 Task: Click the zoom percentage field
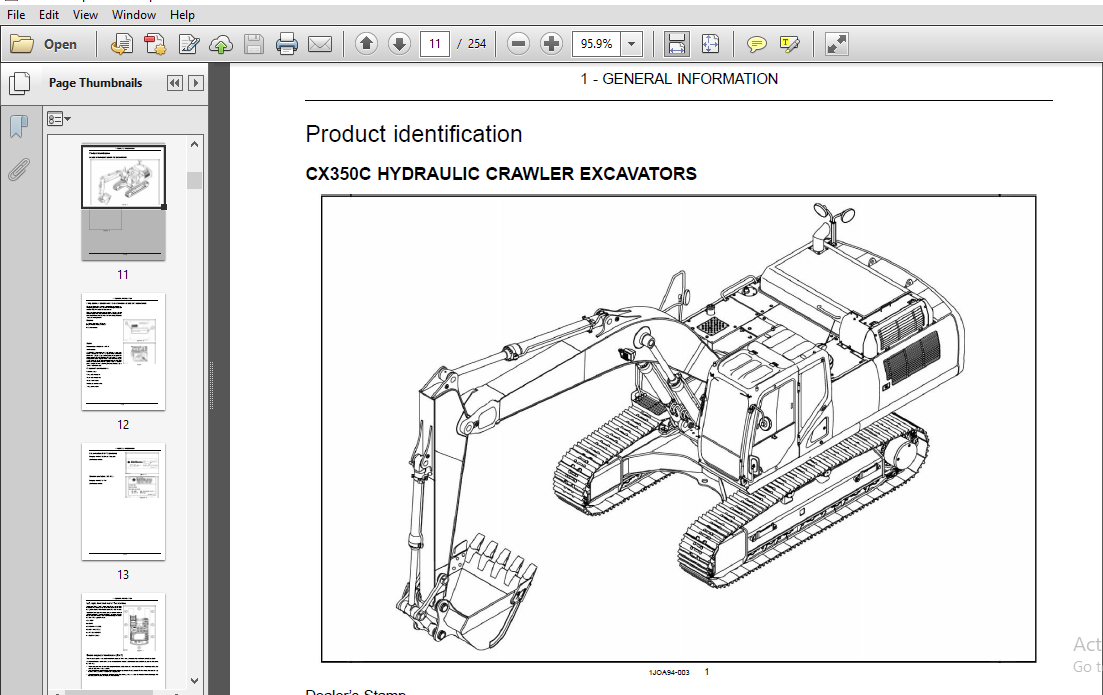click(597, 44)
